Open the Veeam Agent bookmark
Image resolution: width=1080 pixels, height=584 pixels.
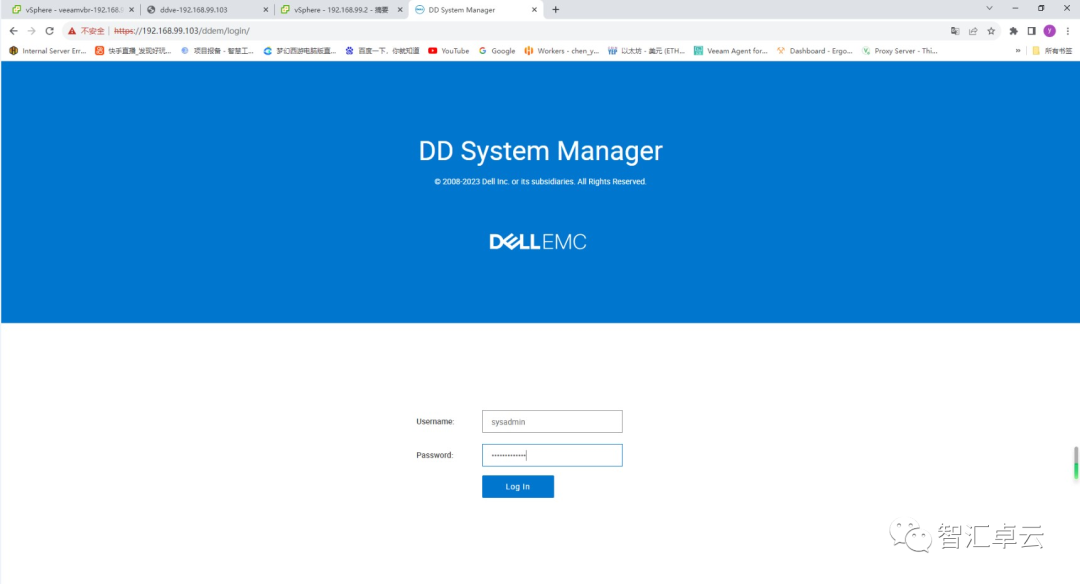coord(730,51)
